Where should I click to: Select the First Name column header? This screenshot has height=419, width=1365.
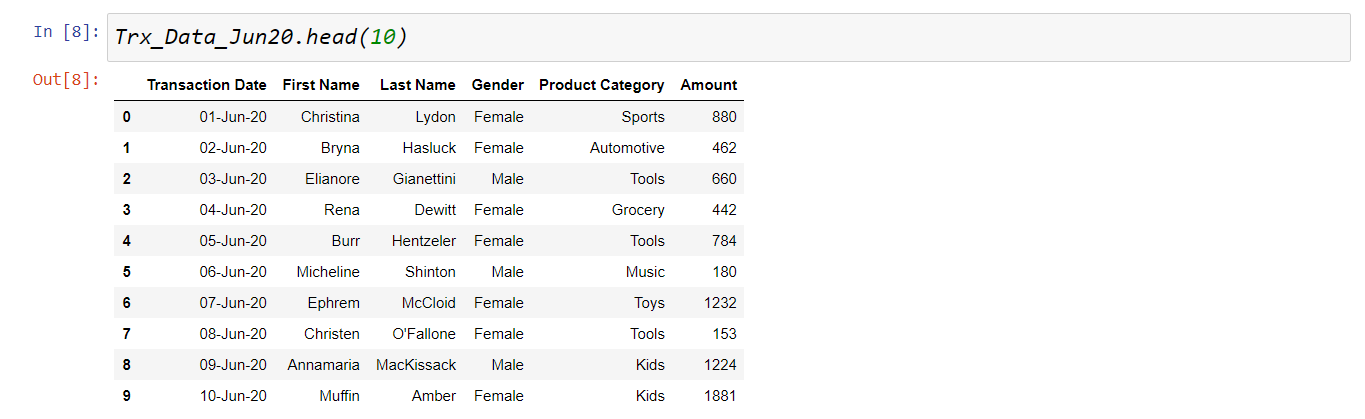tap(321, 85)
